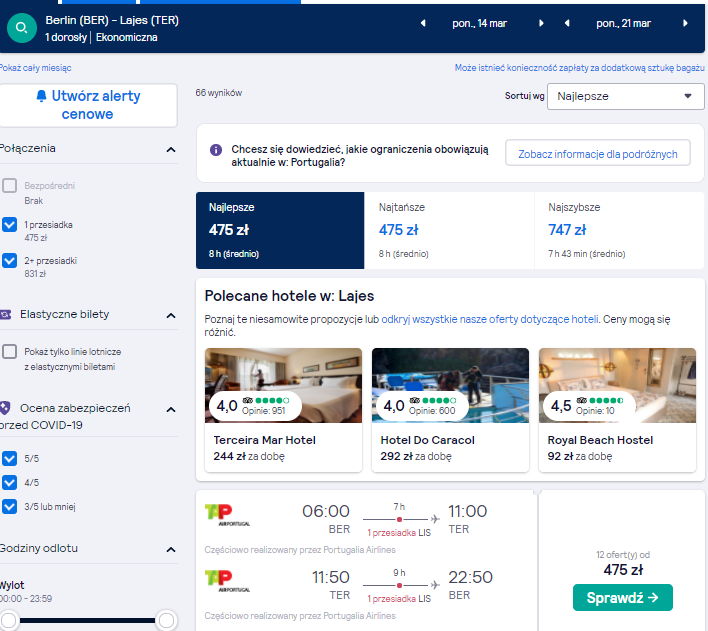Uncheck the 4/5 COVID rating filter
The height and width of the screenshot is (631, 708).
click(9, 482)
